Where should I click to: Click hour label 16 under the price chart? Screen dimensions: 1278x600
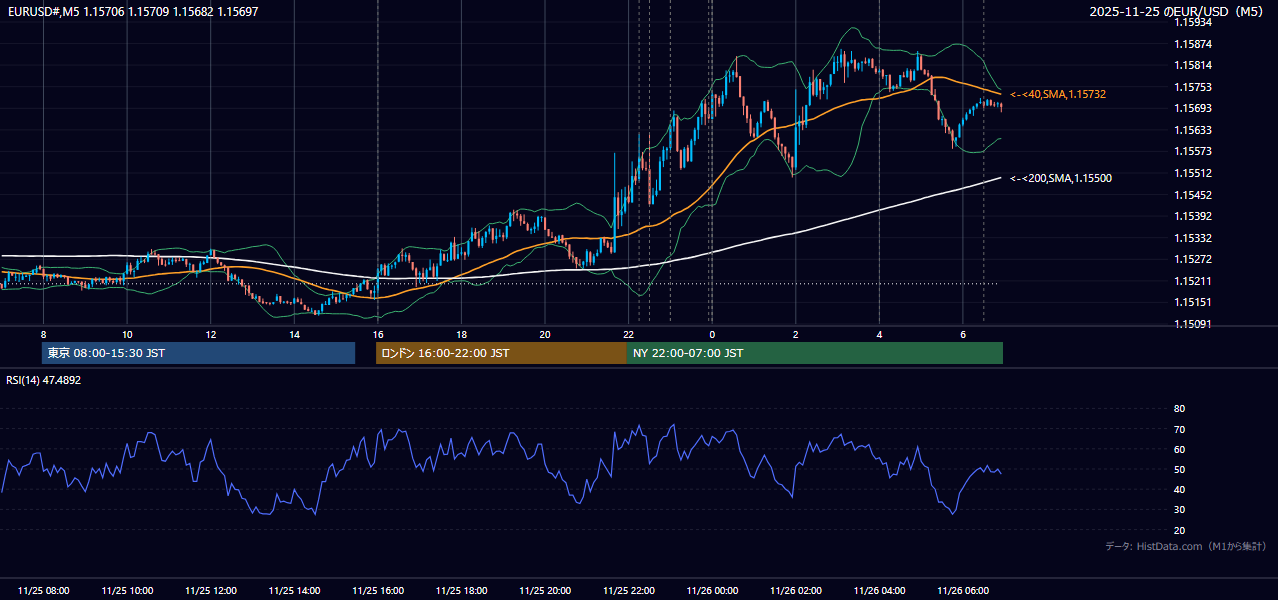click(378, 334)
